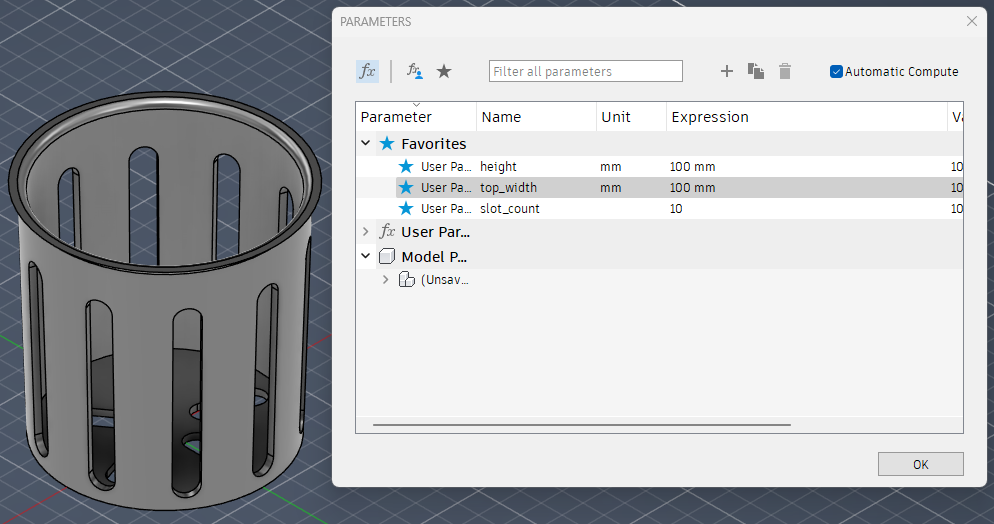Screen dimensions: 994x524
Task: Select the top_width parameter name
Action: click(x=508, y=188)
